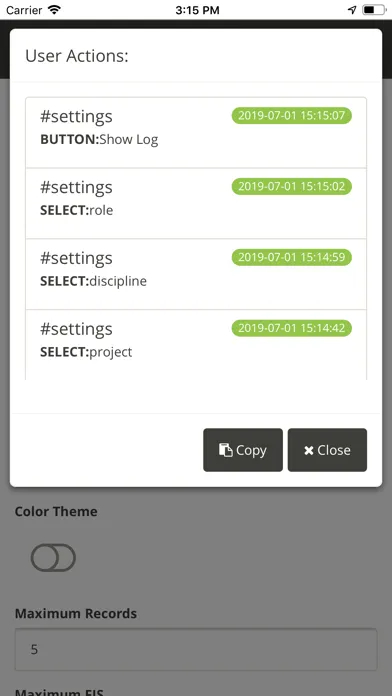The height and width of the screenshot is (696, 392).
Task: Close the User Actions dialog
Action: [327, 450]
